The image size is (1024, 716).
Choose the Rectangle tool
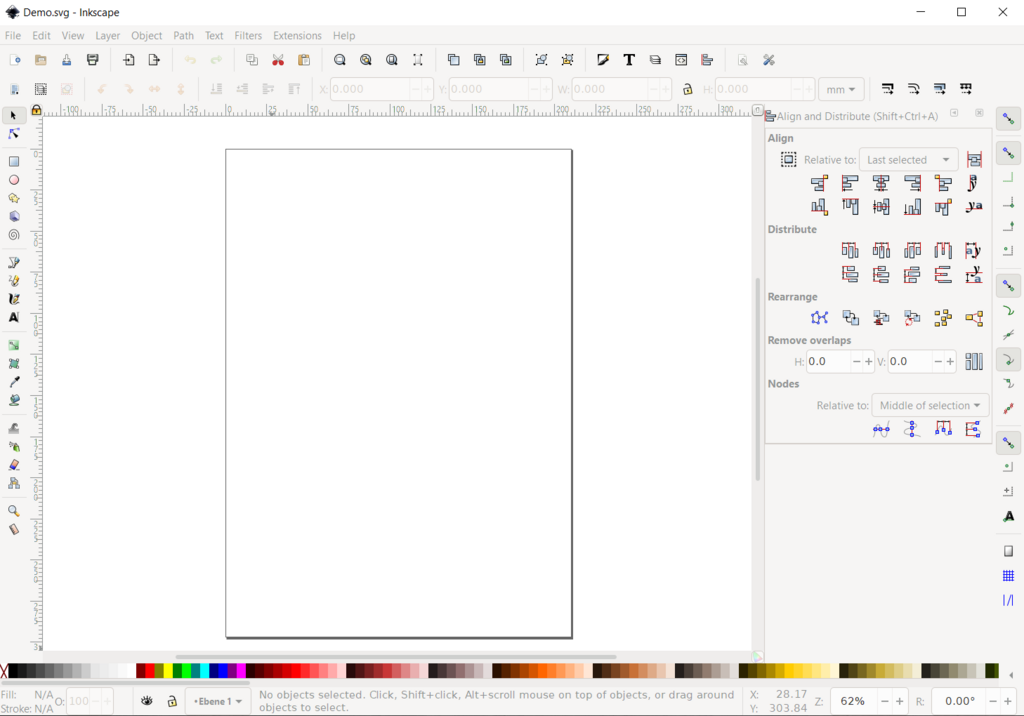(x=13, y=161)
